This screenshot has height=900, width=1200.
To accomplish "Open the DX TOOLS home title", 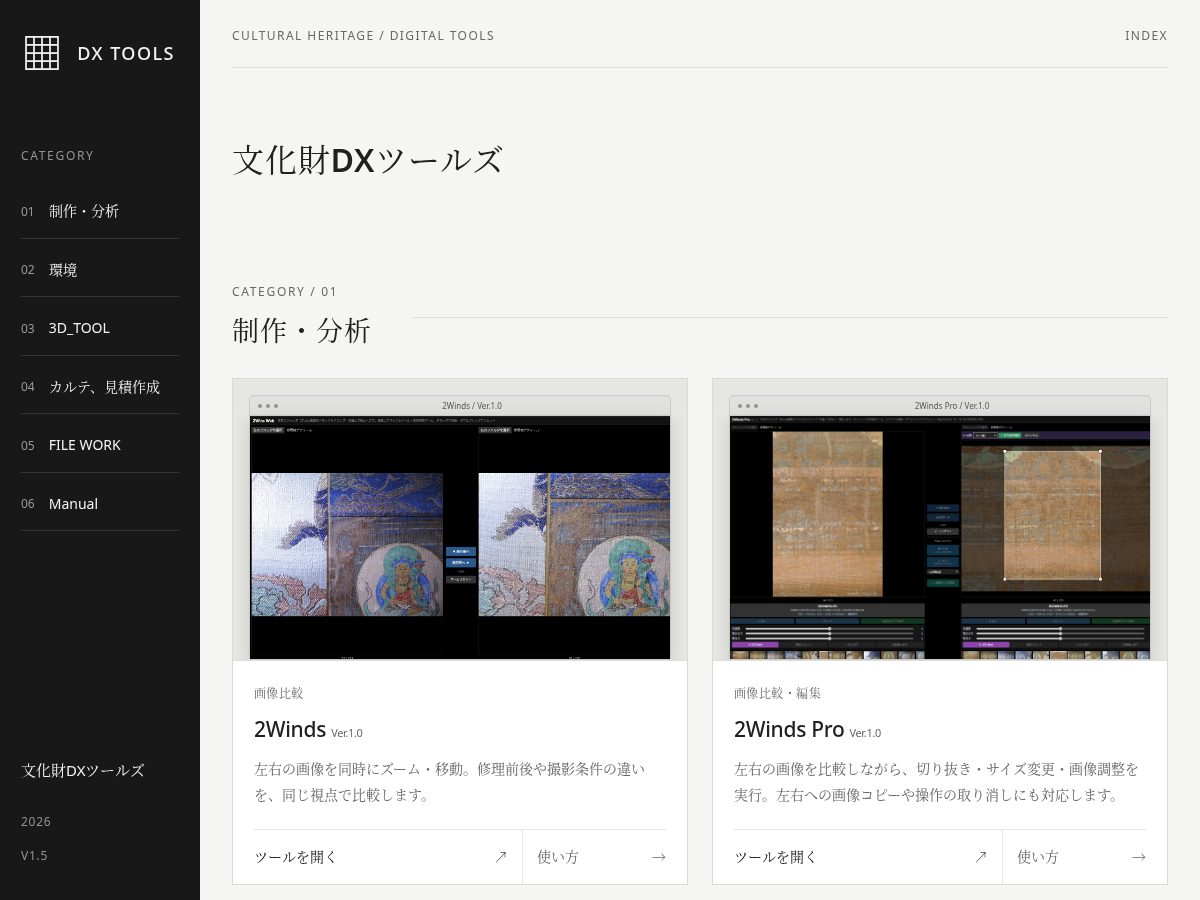I will coord(126,54).
